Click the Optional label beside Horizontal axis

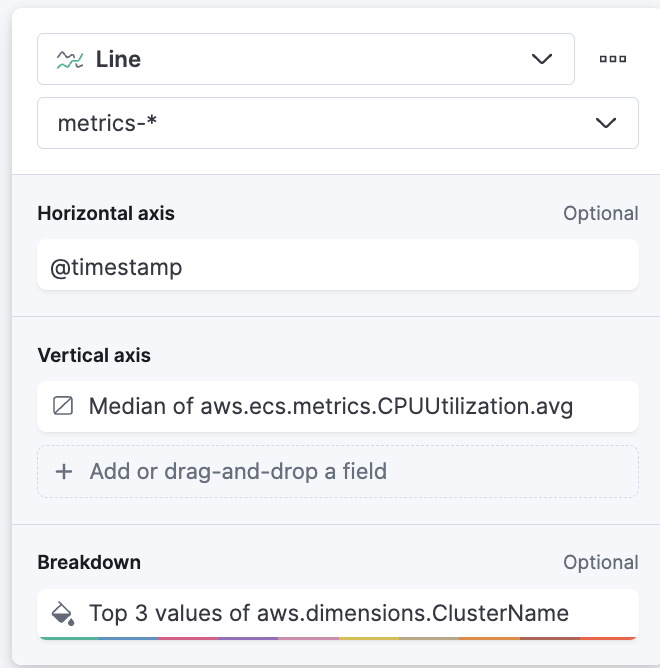pos(600,213)
